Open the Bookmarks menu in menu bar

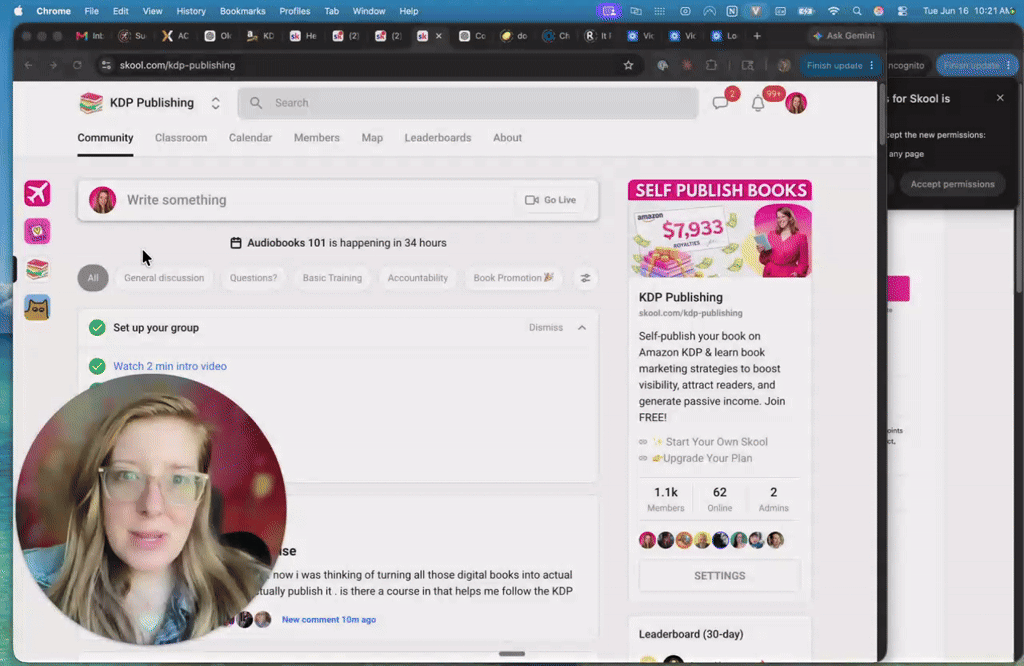click(x=242, y=11)
